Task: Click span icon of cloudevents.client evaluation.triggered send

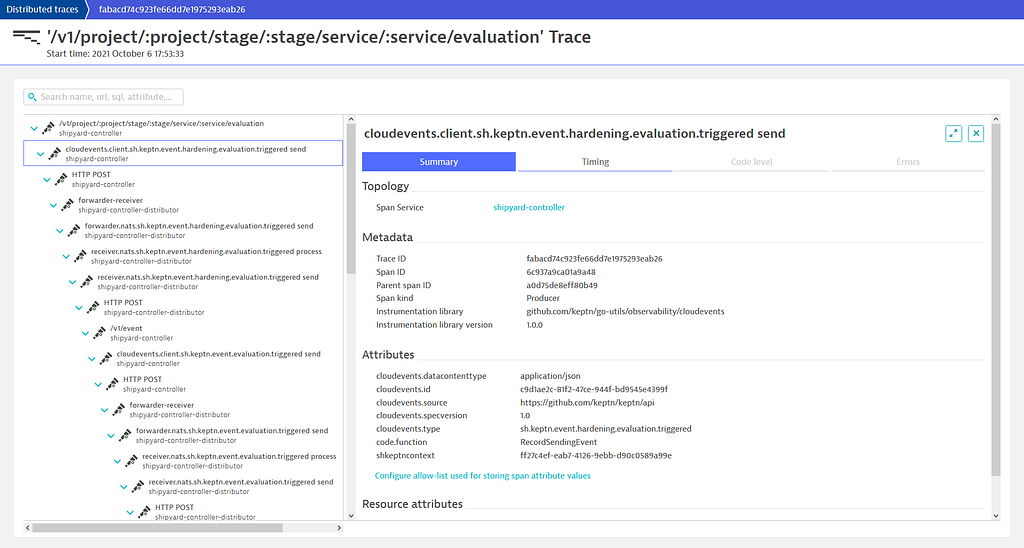Action: [x=106, y=359]
